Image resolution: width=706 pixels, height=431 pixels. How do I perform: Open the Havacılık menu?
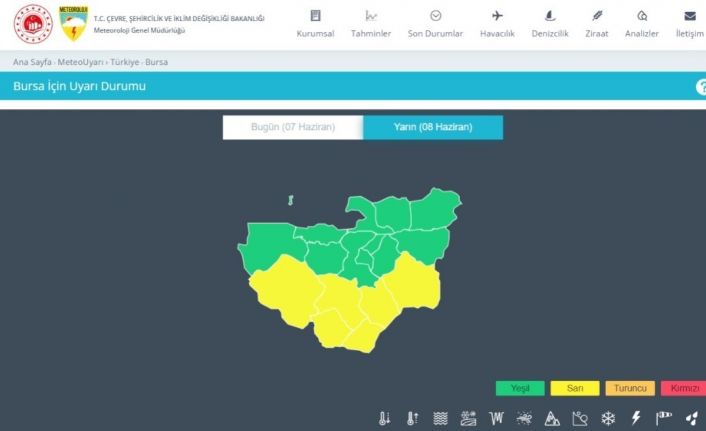pos(497,24)
